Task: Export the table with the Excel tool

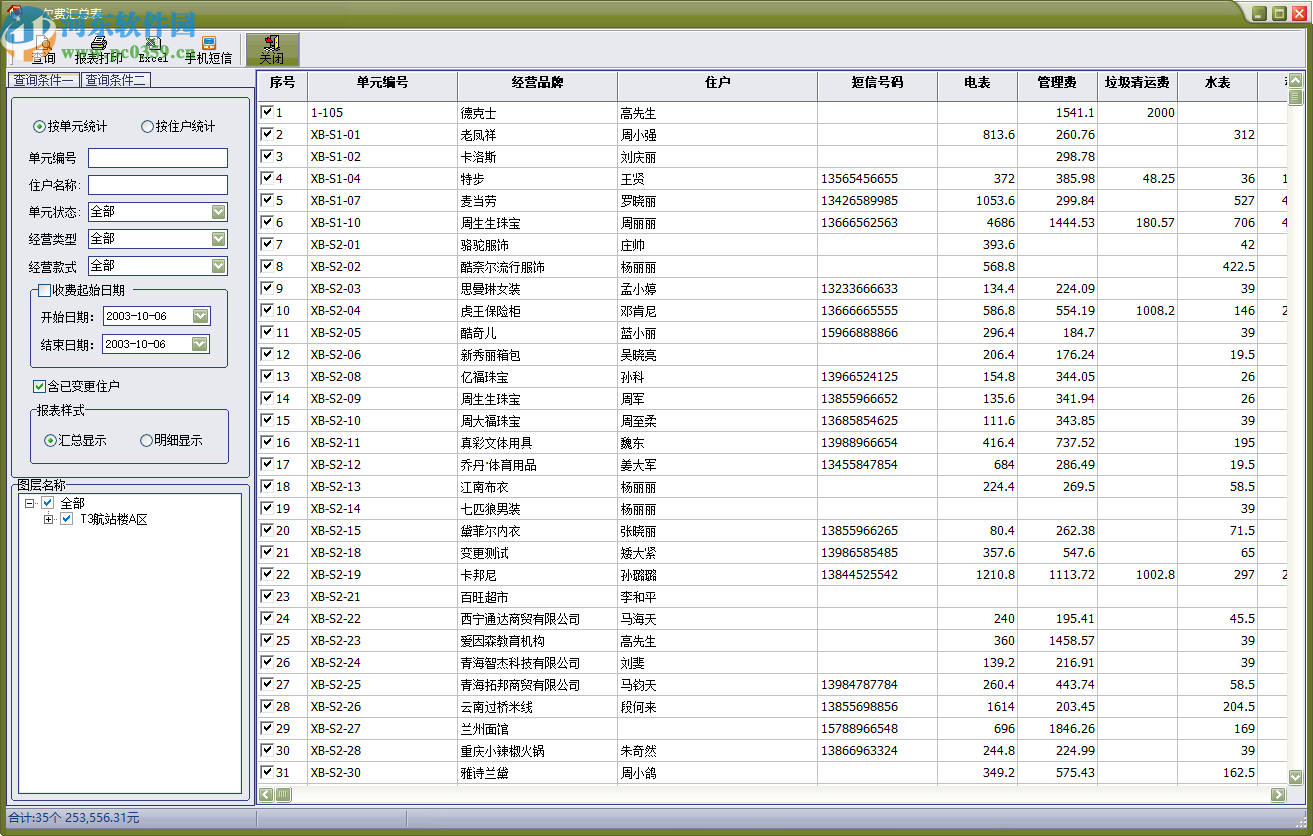Action: click(153, 50)
